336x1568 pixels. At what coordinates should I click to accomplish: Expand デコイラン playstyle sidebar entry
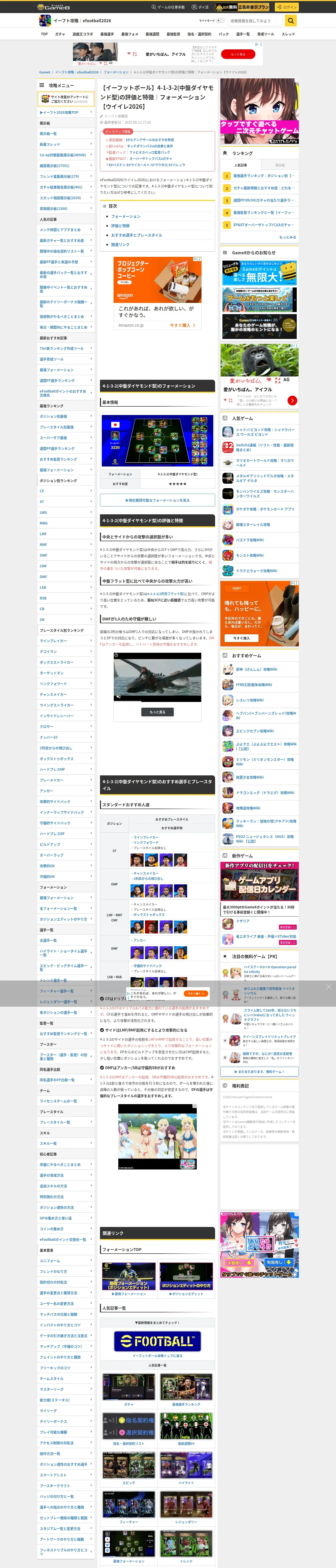tap(66, 651)
